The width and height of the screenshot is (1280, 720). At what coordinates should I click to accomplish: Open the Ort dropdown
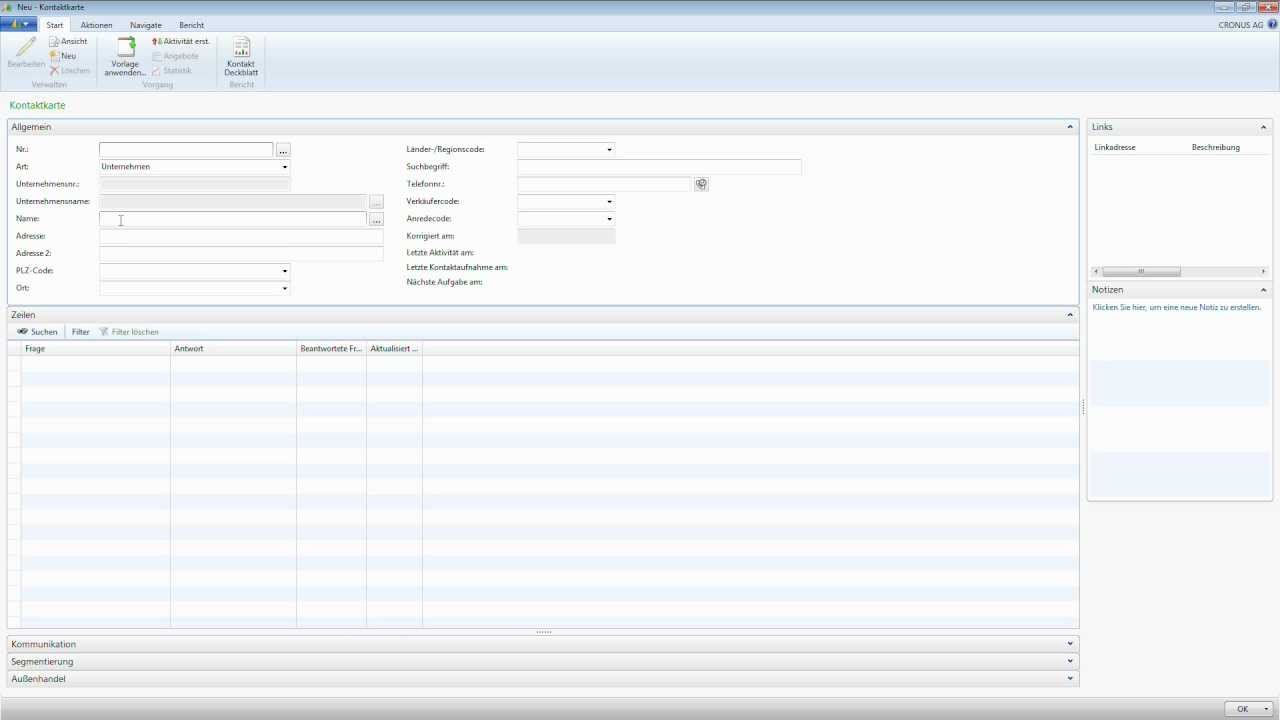284,288
